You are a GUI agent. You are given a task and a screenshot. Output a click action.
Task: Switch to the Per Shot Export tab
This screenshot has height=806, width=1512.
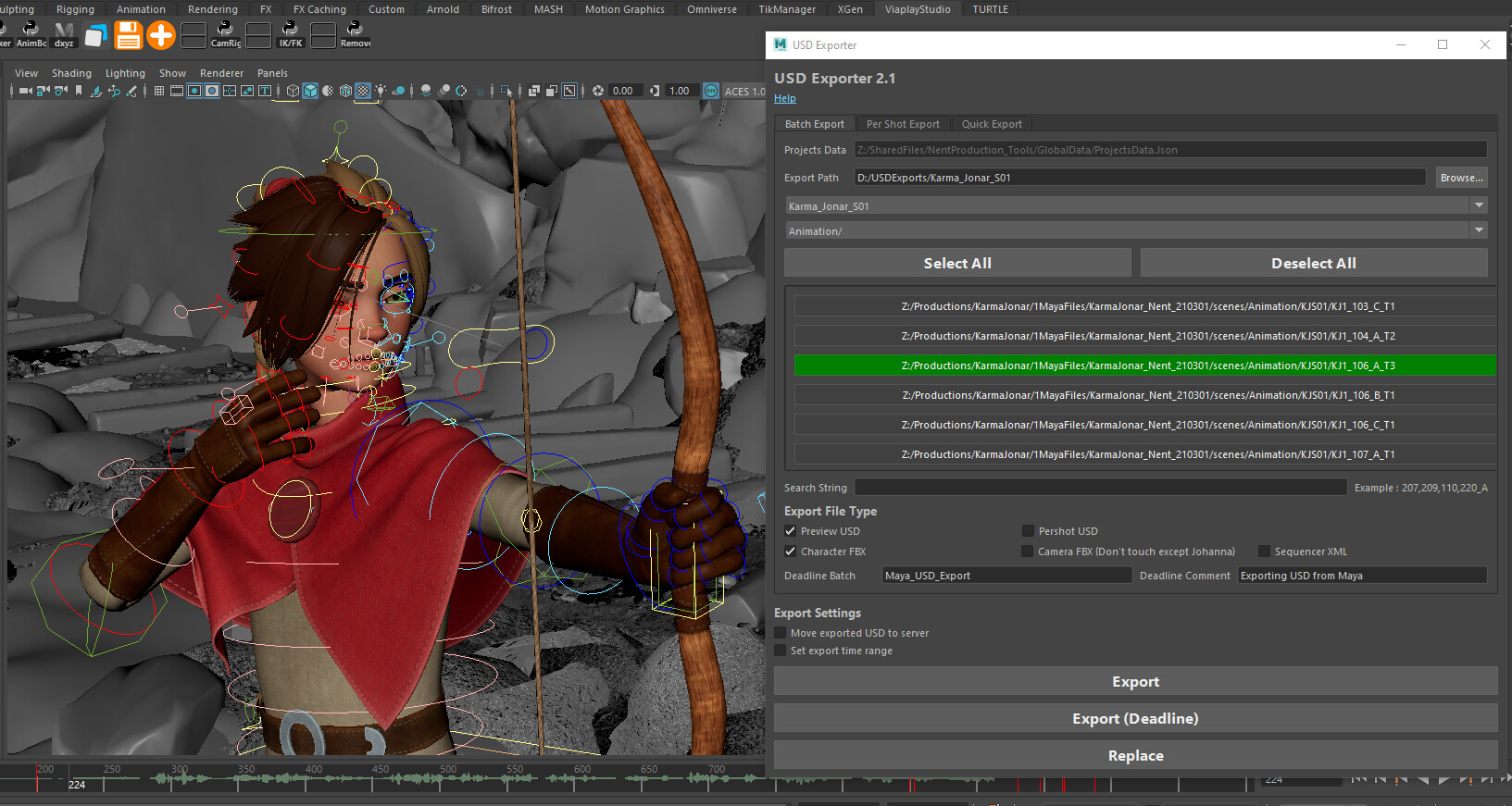point(902,124)
